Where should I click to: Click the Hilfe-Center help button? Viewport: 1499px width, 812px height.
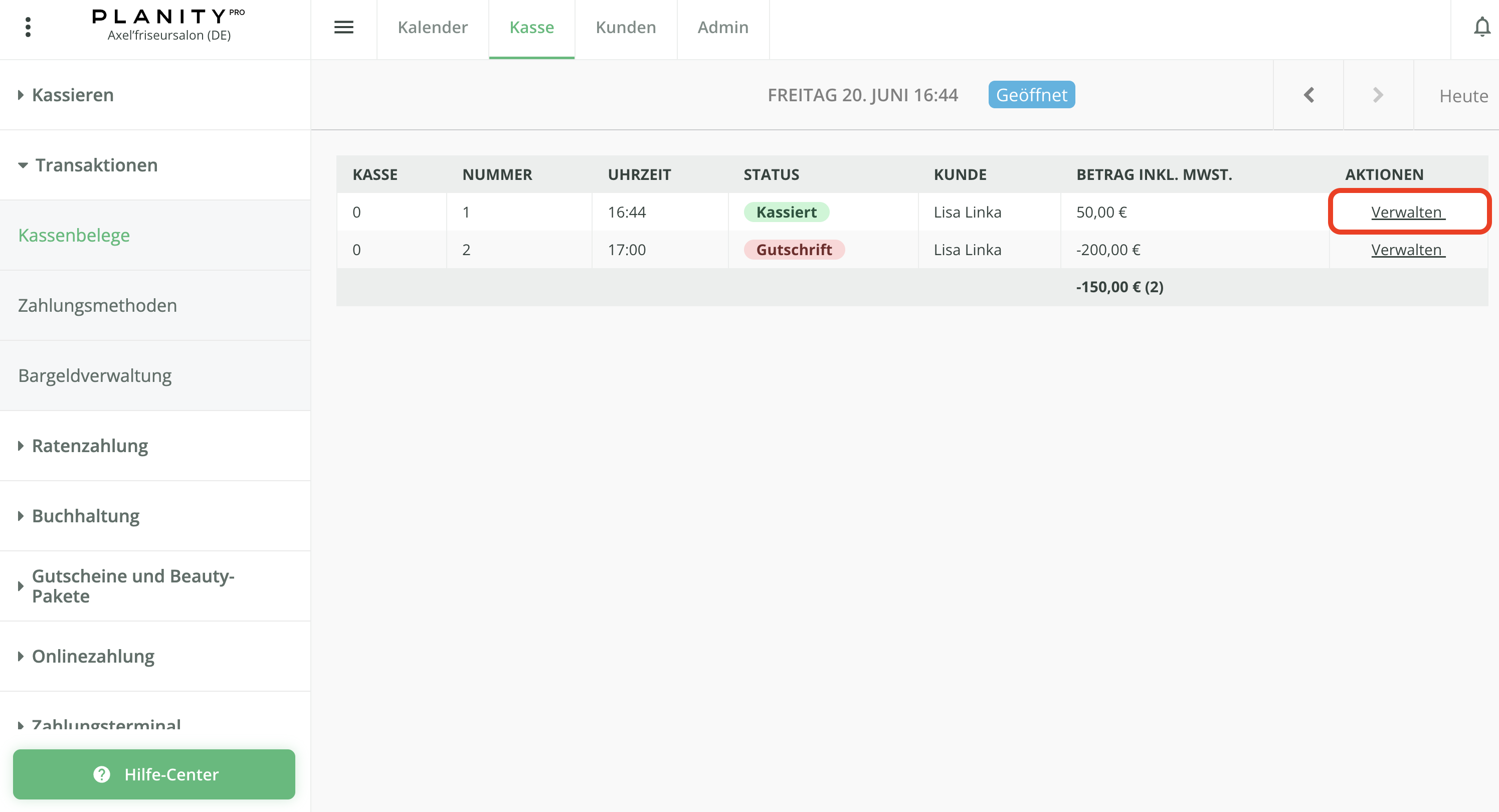pos(154,774)
